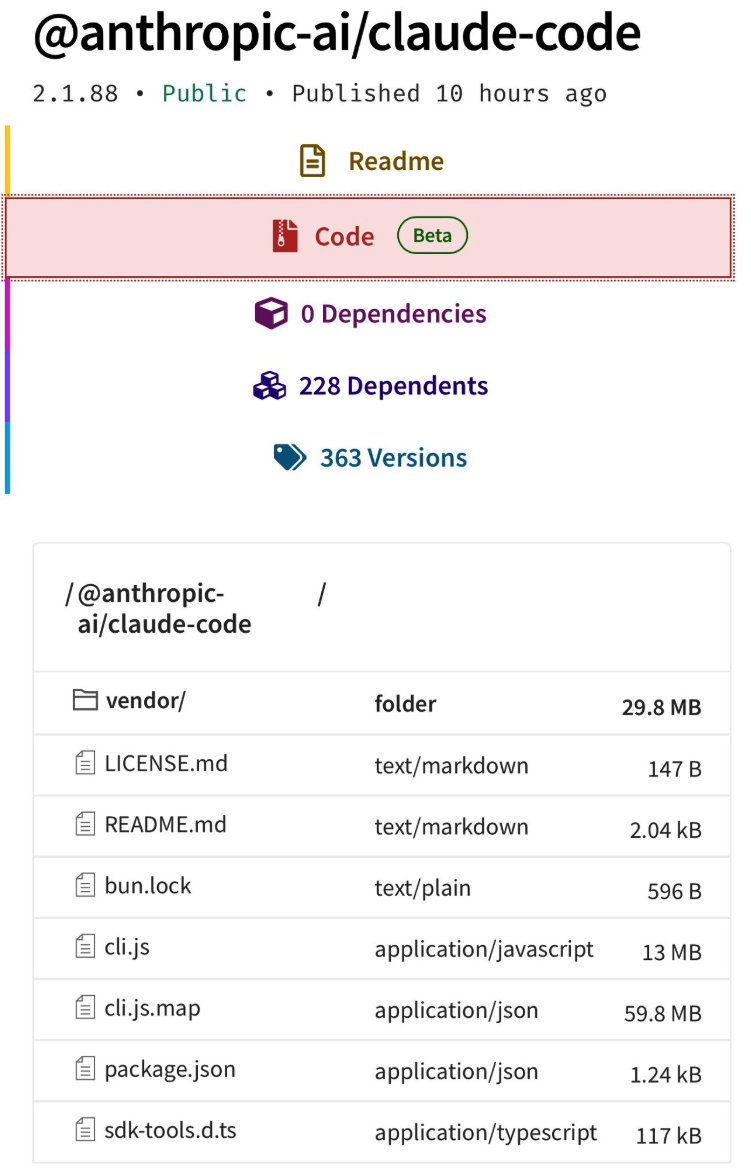
Task: Click the 29.8 MB size value
Action: pyautogui.click(x=662, y=707)
